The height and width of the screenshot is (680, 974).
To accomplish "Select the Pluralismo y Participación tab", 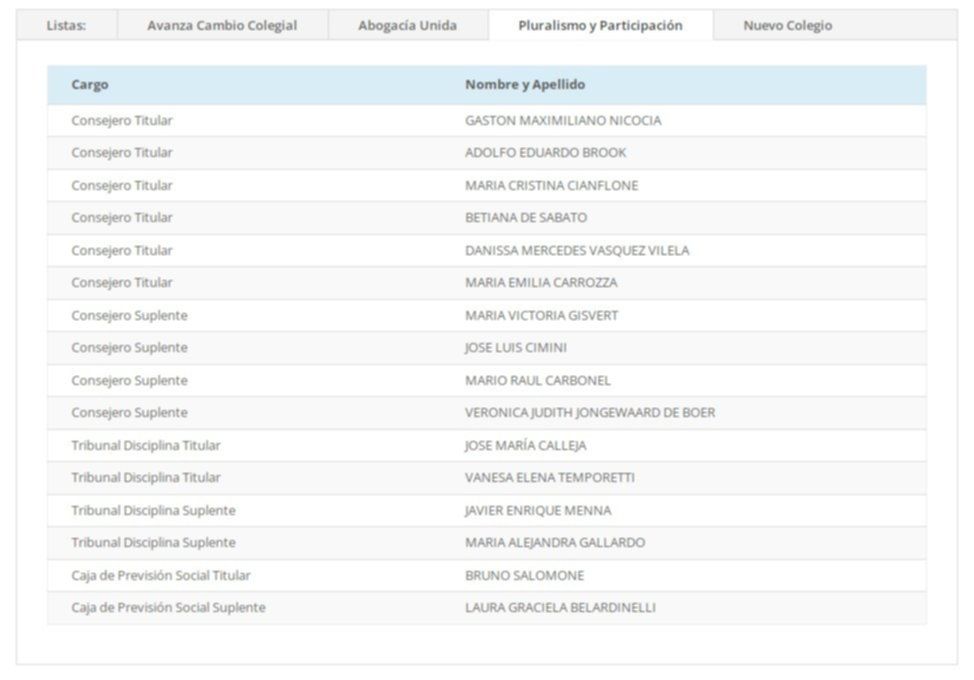I will pos(600,25).
